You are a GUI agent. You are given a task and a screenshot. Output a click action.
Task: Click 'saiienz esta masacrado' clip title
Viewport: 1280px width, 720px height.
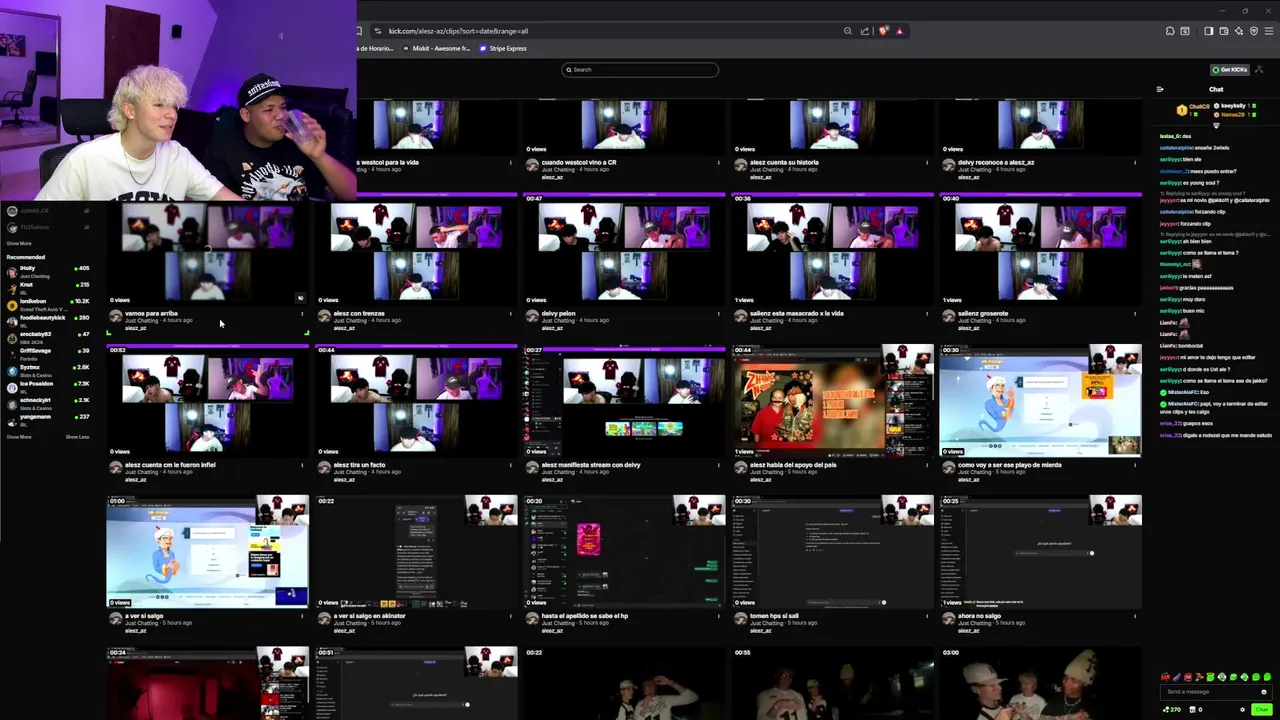(x=796, y=313)
